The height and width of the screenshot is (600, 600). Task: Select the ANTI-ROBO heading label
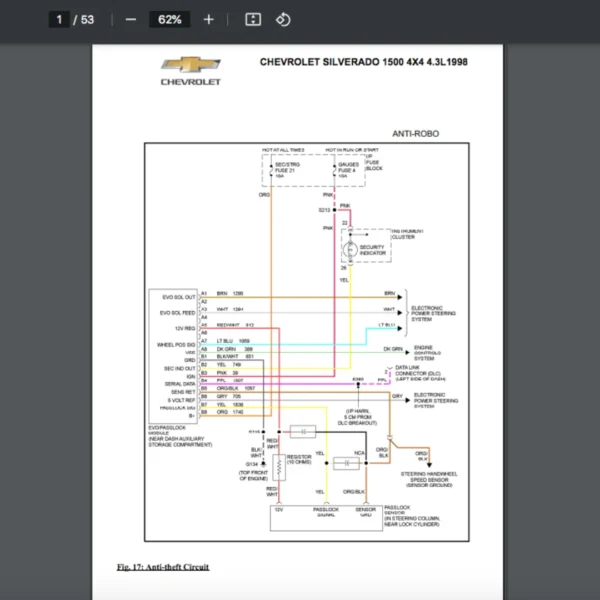click(415, 133)
